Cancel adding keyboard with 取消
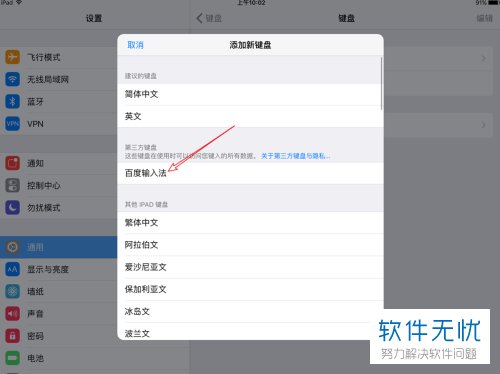Screen dimensions: 500x374 pos(135,45)
